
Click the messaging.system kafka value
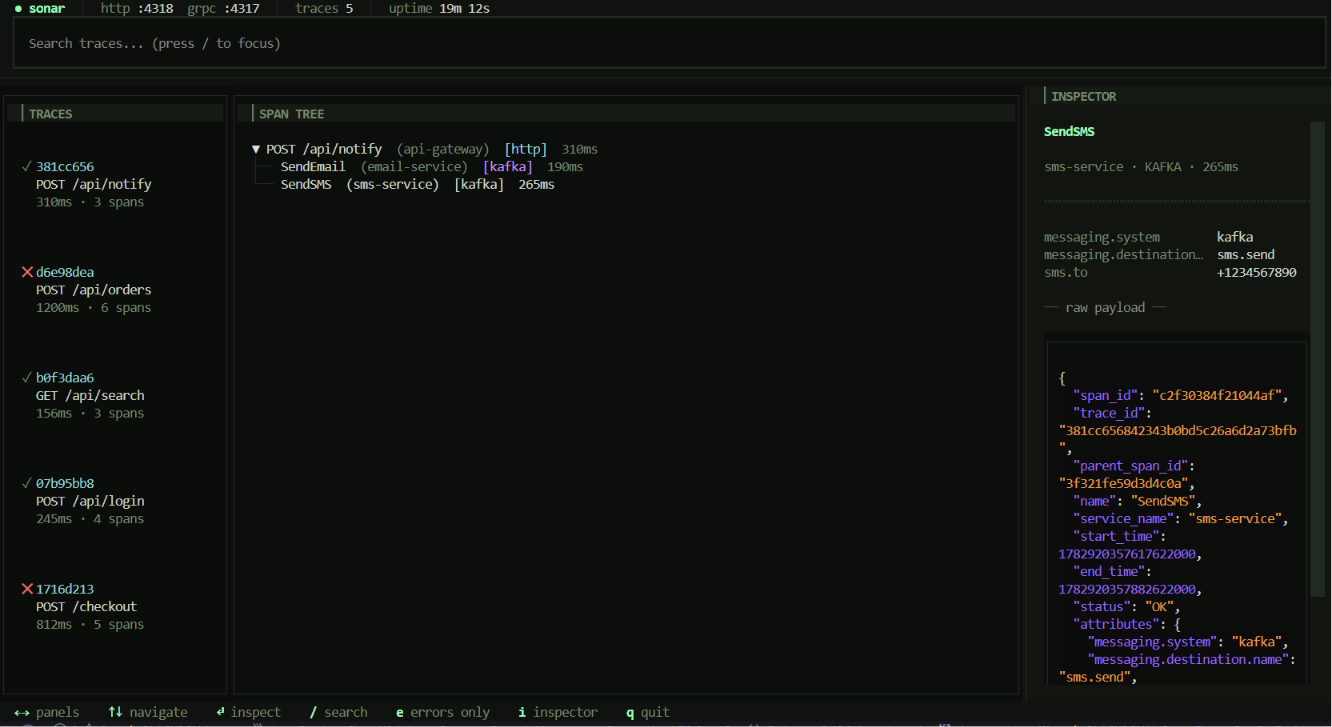[1235, 237]
